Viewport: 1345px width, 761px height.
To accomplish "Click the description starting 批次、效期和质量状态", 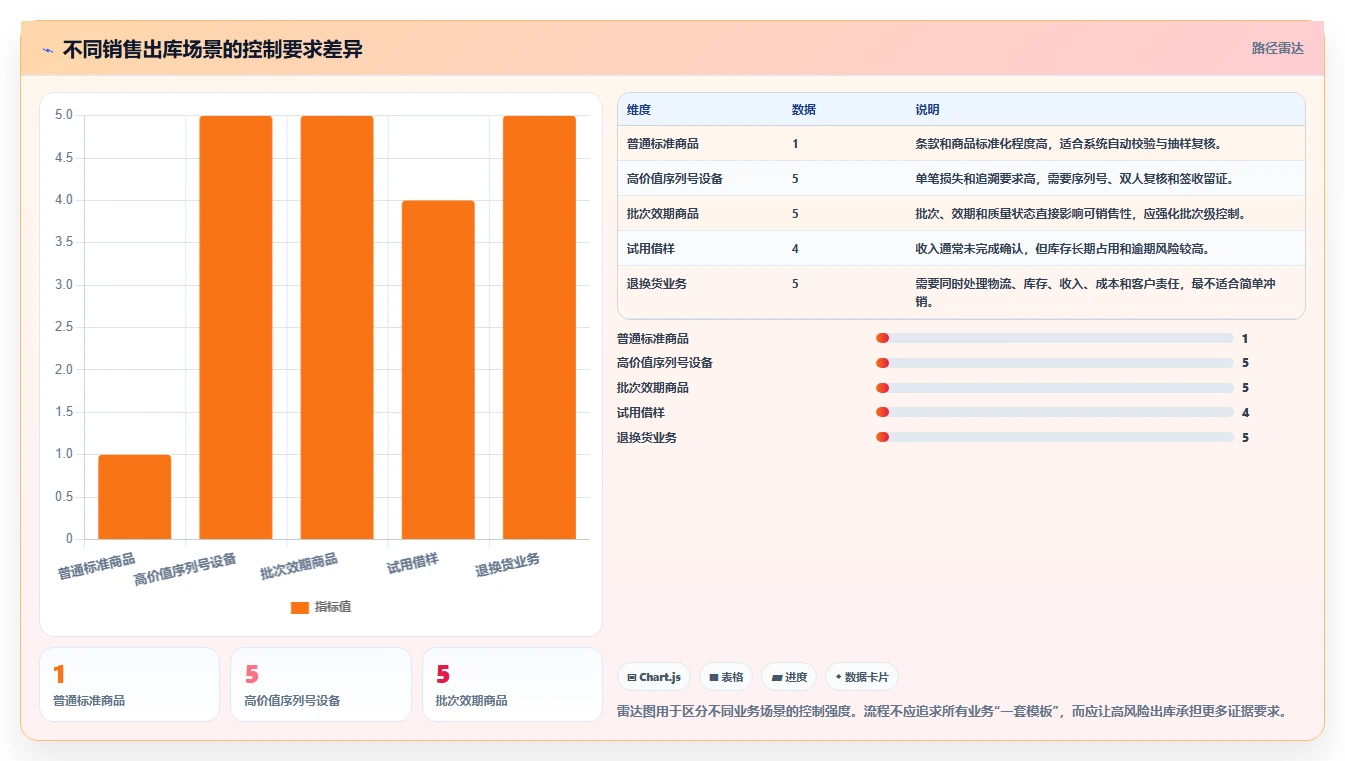I will (1081, 214).
